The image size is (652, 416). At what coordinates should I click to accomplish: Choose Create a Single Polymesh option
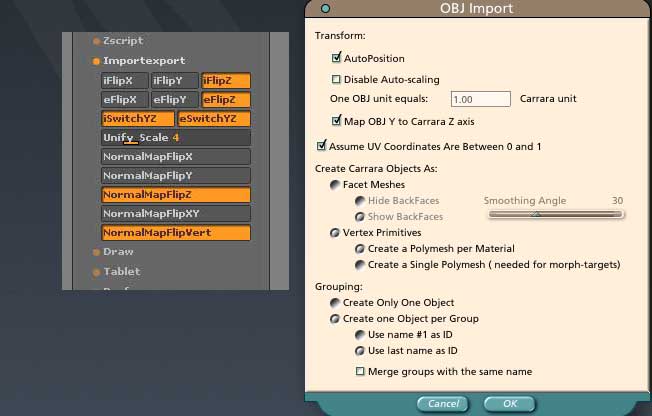click(x=360, y=265)
